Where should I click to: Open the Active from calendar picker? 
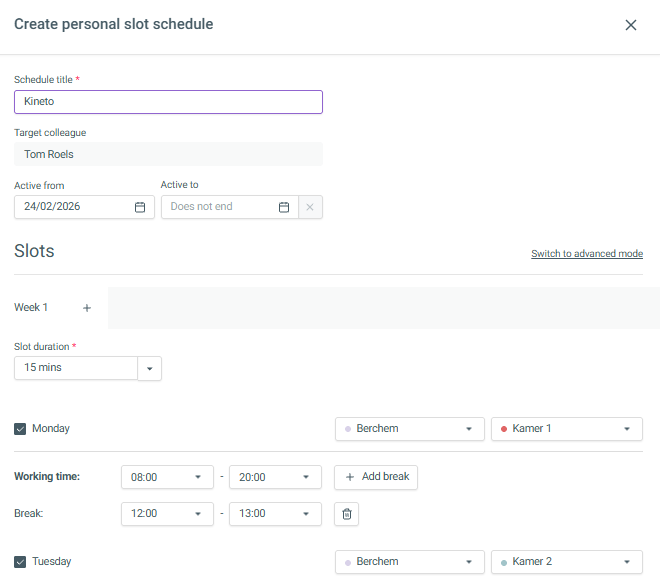[x=140, y=207]
